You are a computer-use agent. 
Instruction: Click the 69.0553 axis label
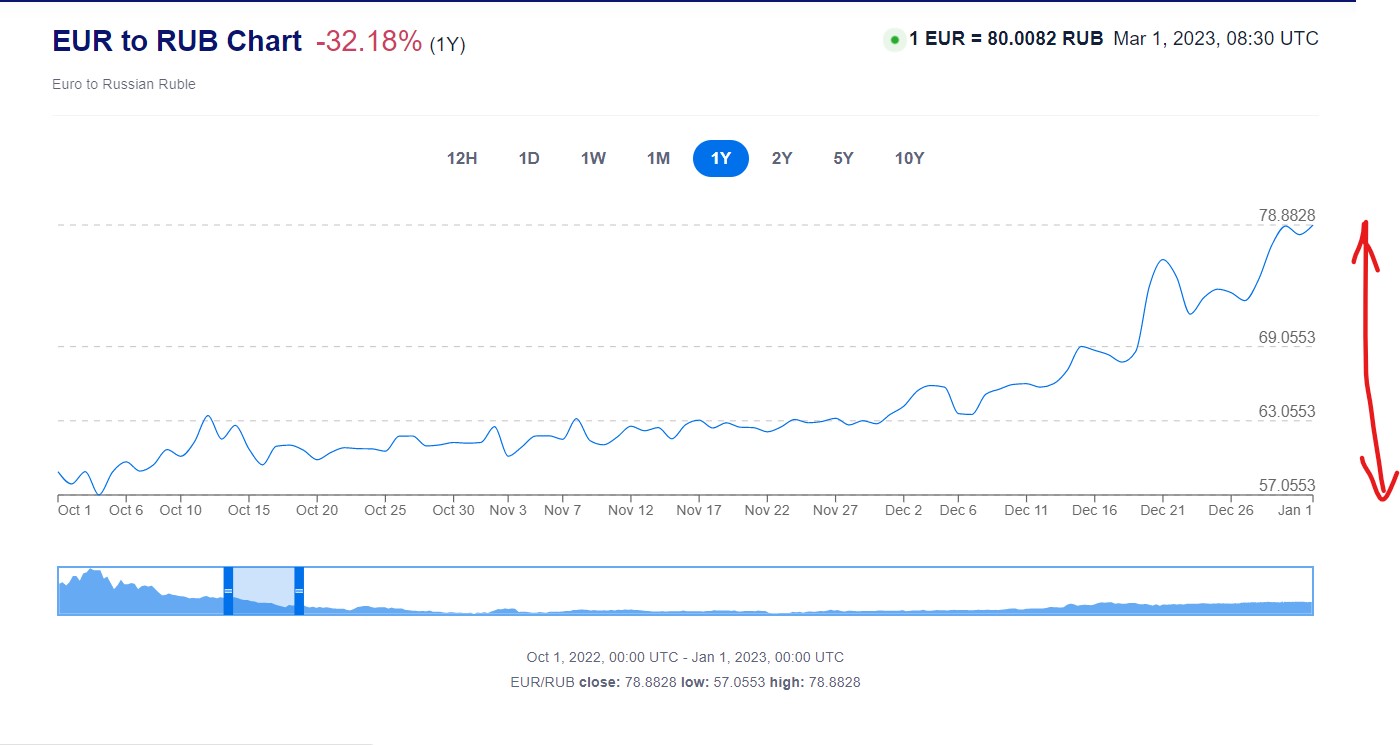1287,337
